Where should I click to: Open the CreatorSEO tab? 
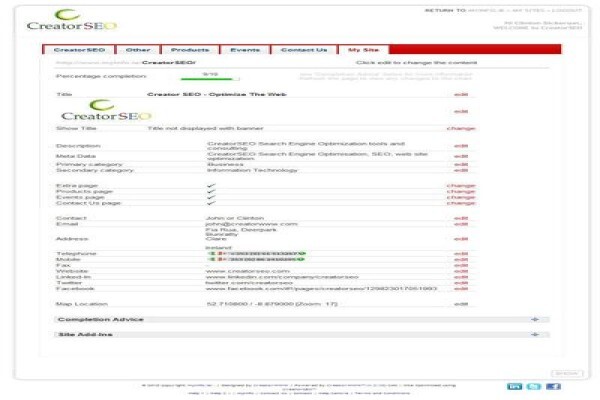point(79,50)
